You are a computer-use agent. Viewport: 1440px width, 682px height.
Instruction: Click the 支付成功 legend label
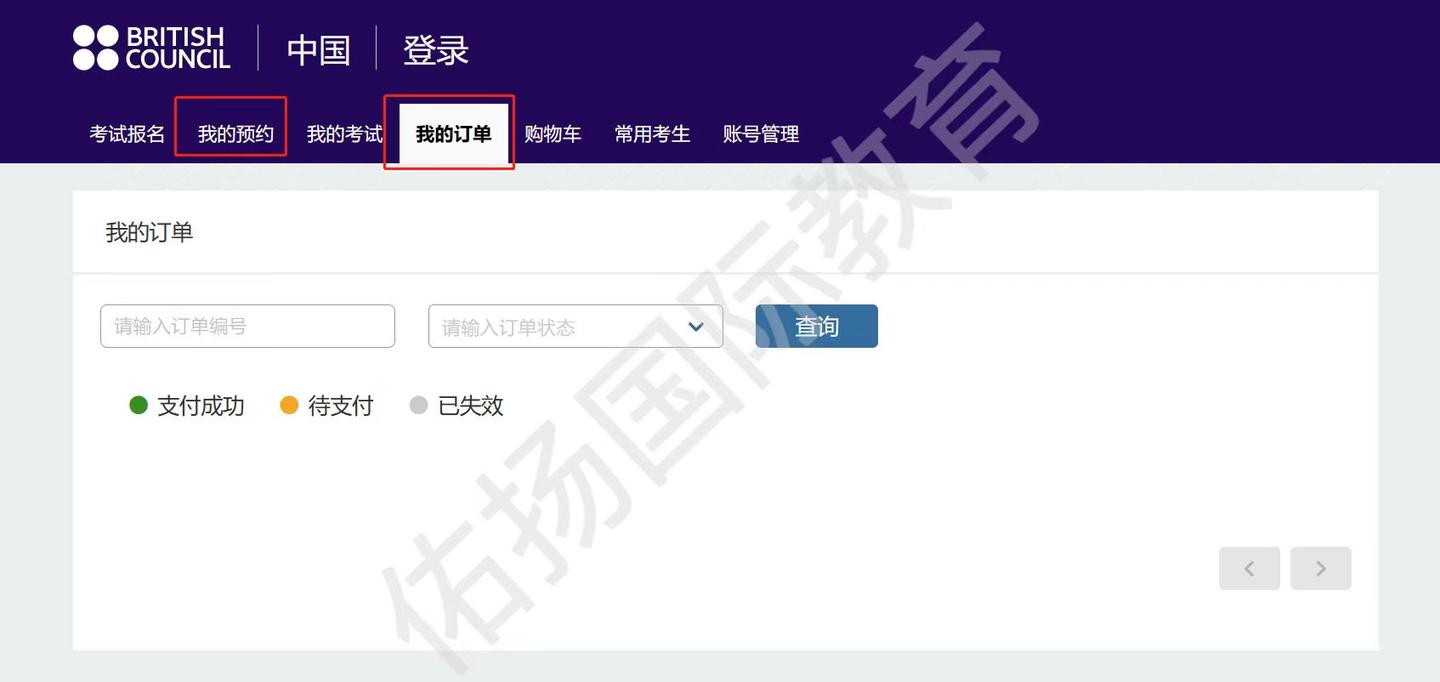coord(200,405)
